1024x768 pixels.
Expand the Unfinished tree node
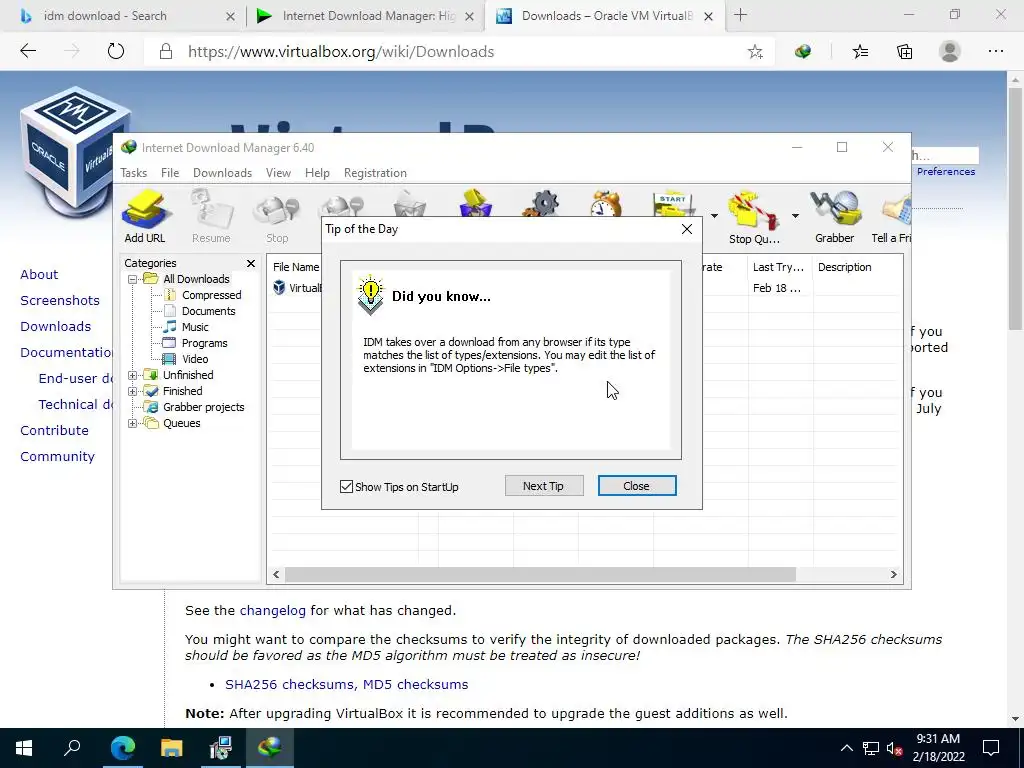coord(133,376)
